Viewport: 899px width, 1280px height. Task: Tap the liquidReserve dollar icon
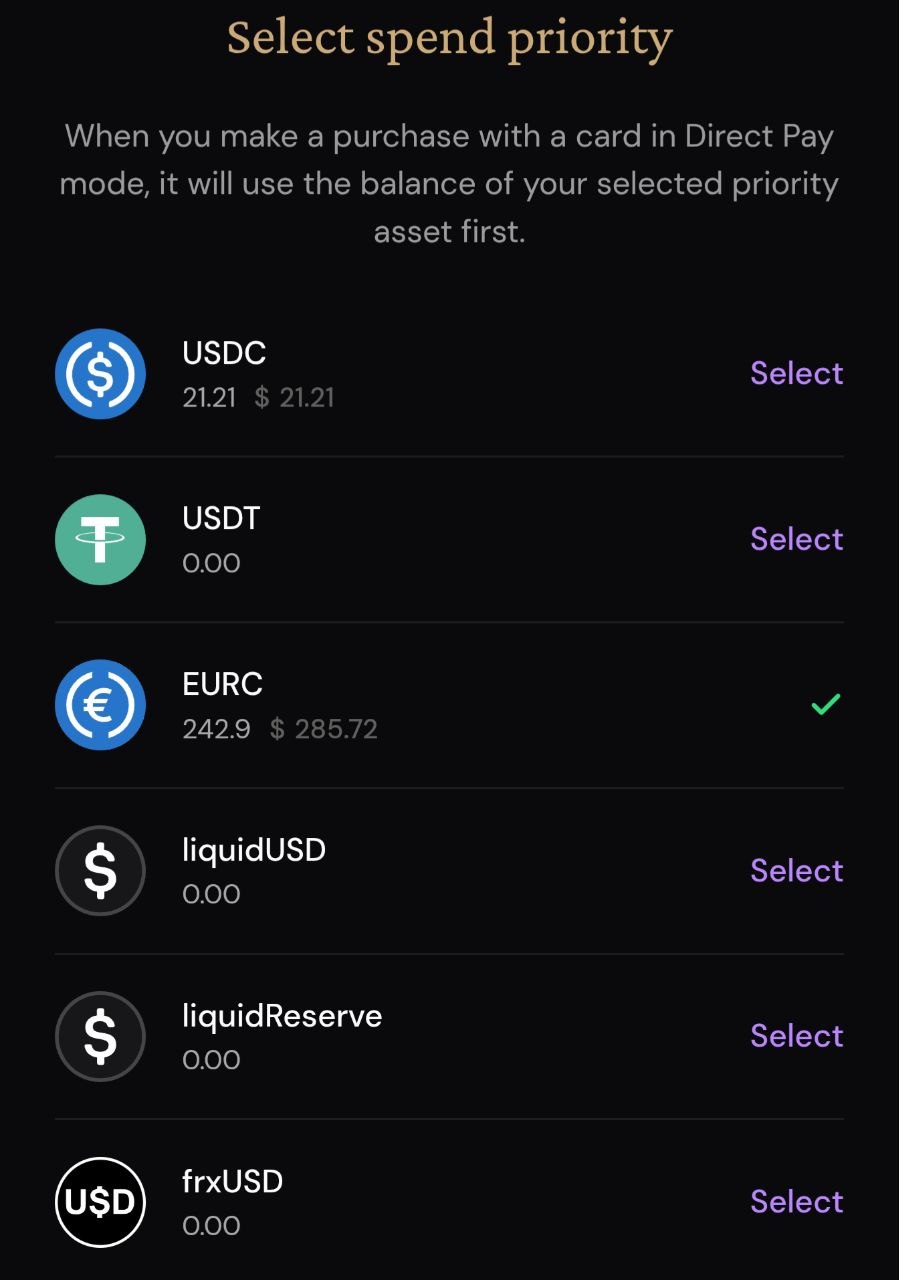[100, 1037]
